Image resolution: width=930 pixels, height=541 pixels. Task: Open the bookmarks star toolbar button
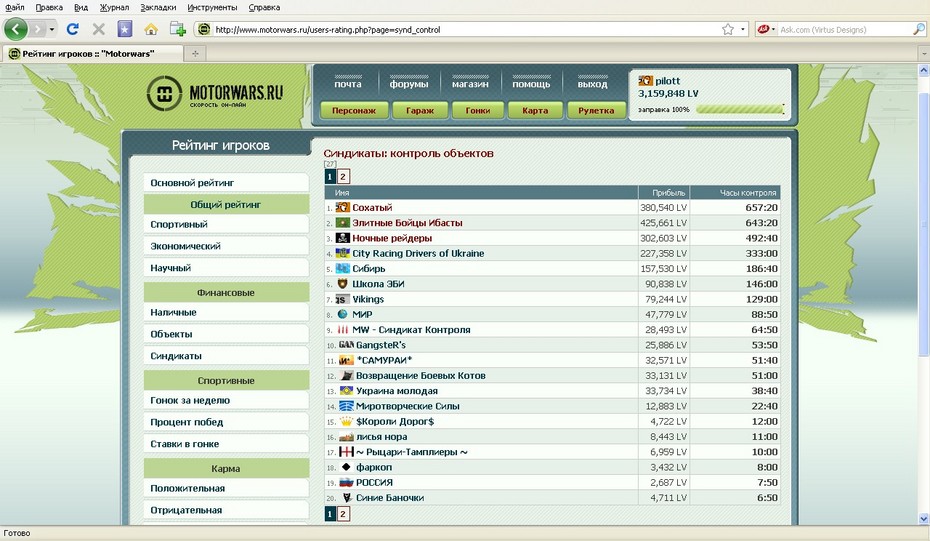pyautogui.click(x=125, y=29)
